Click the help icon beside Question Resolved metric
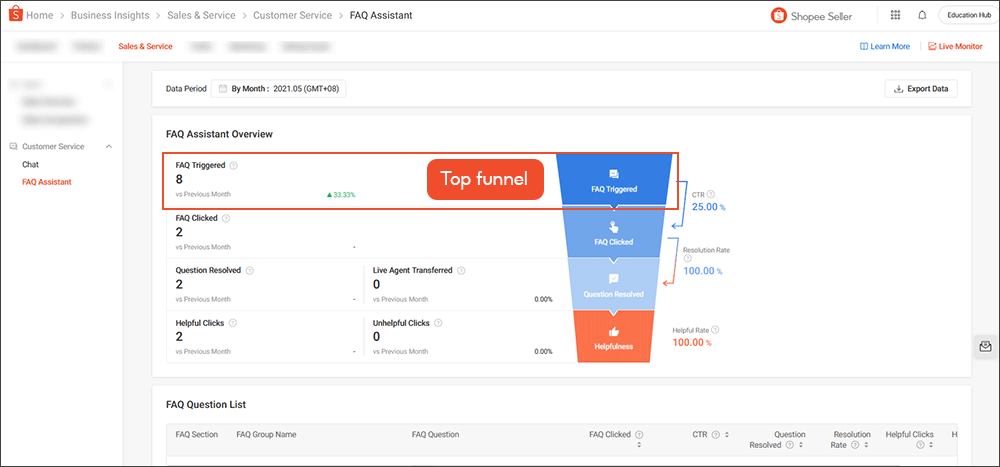Screen dimensions: 1000x467 (x=249, y=271)
